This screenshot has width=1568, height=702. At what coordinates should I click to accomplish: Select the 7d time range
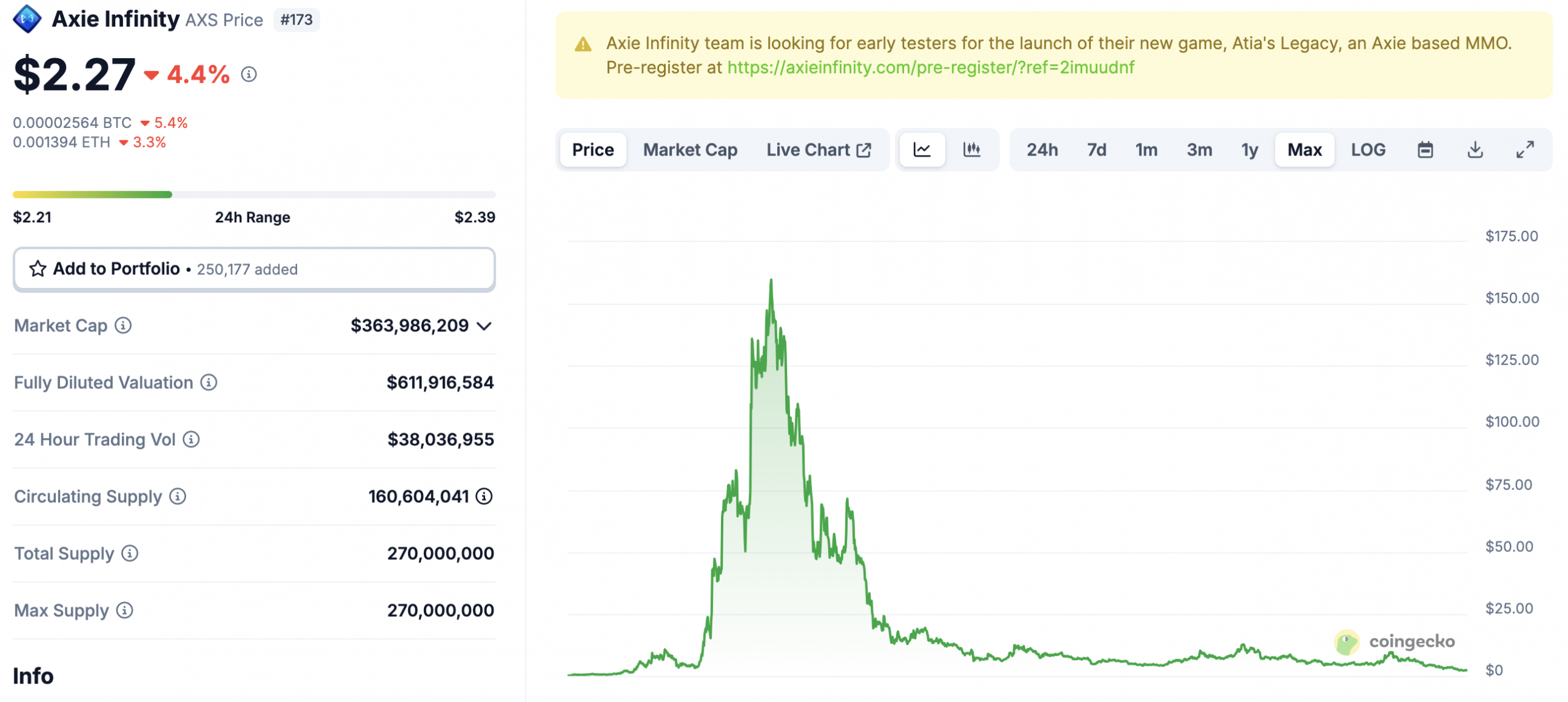(x=1096, y=149)
